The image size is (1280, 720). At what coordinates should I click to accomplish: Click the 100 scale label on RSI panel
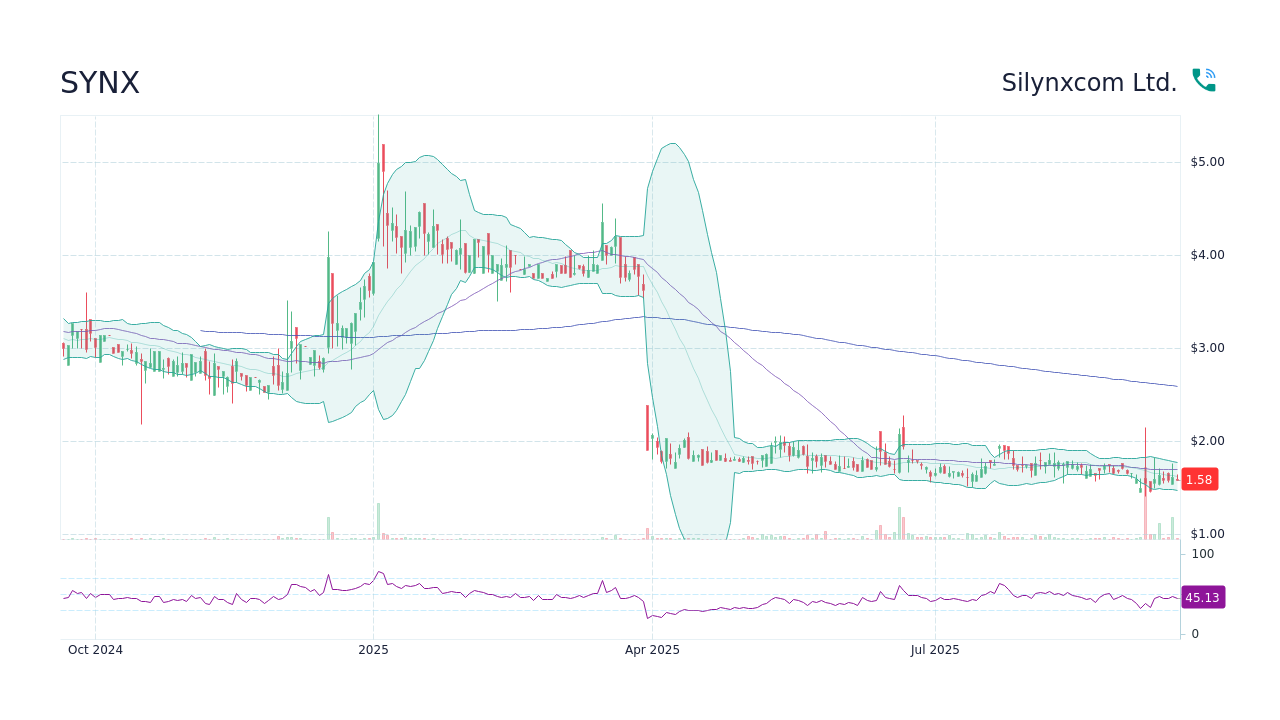coord(1203,553)
